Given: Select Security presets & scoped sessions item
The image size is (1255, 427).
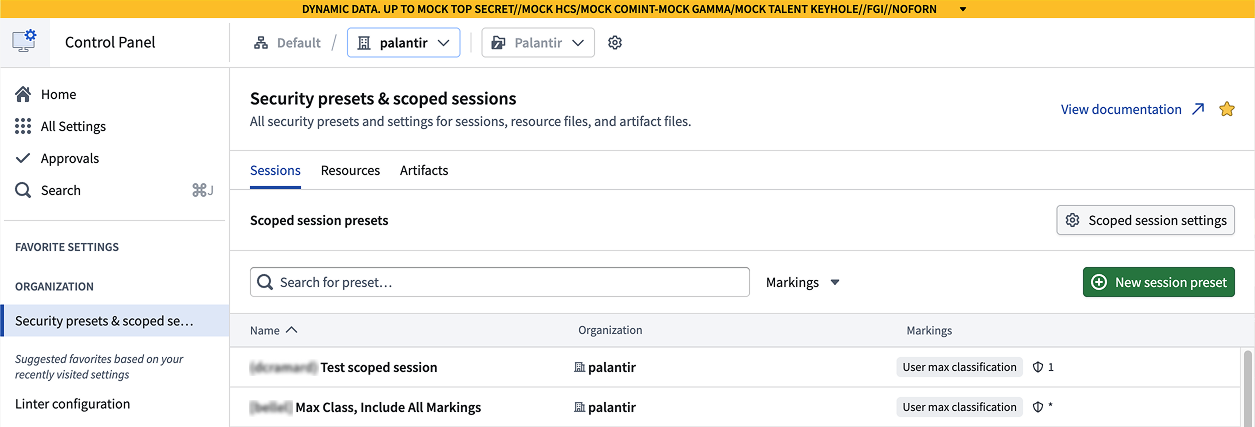Looking at the screenshot, I should point(115,321).
